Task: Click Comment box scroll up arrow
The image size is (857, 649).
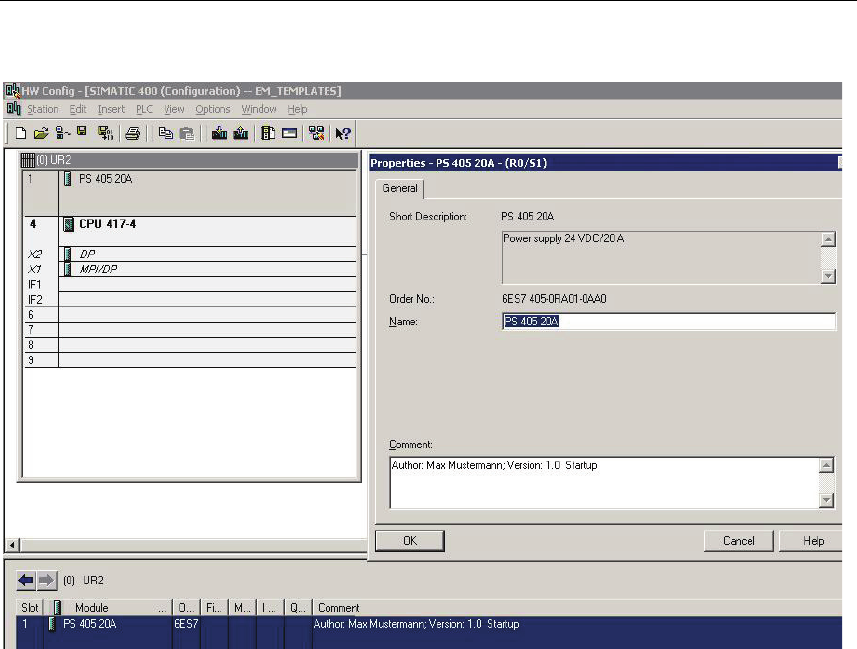Action: [x=826, y=465]
